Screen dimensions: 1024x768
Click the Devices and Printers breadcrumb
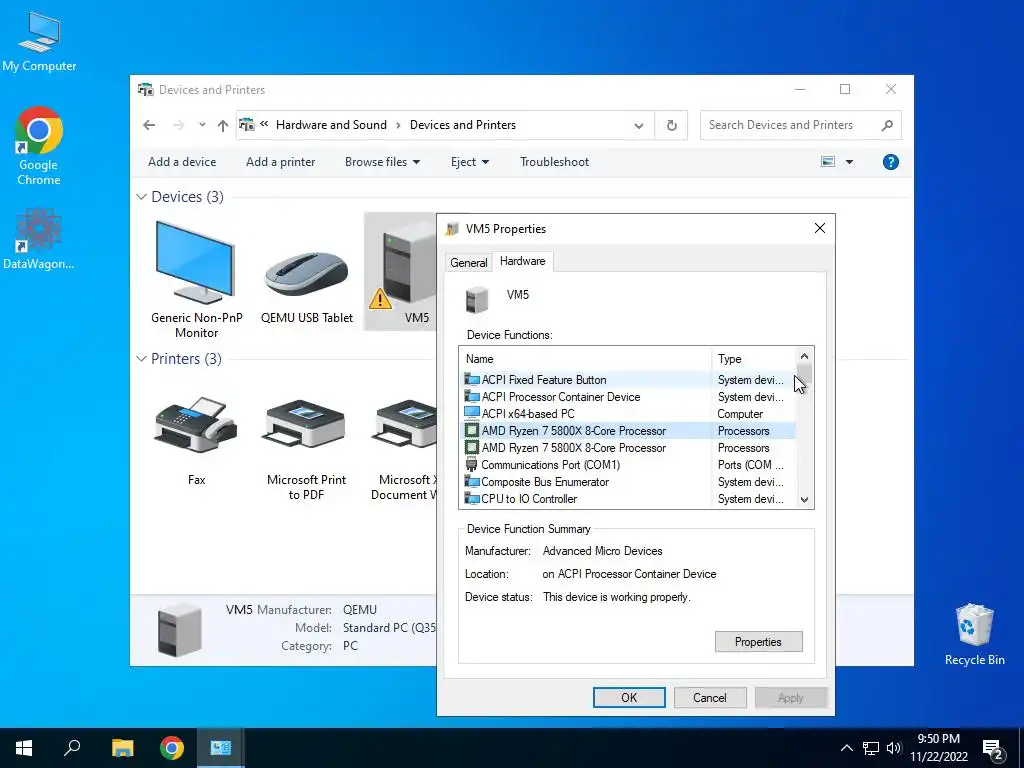(x=462, y=125)
